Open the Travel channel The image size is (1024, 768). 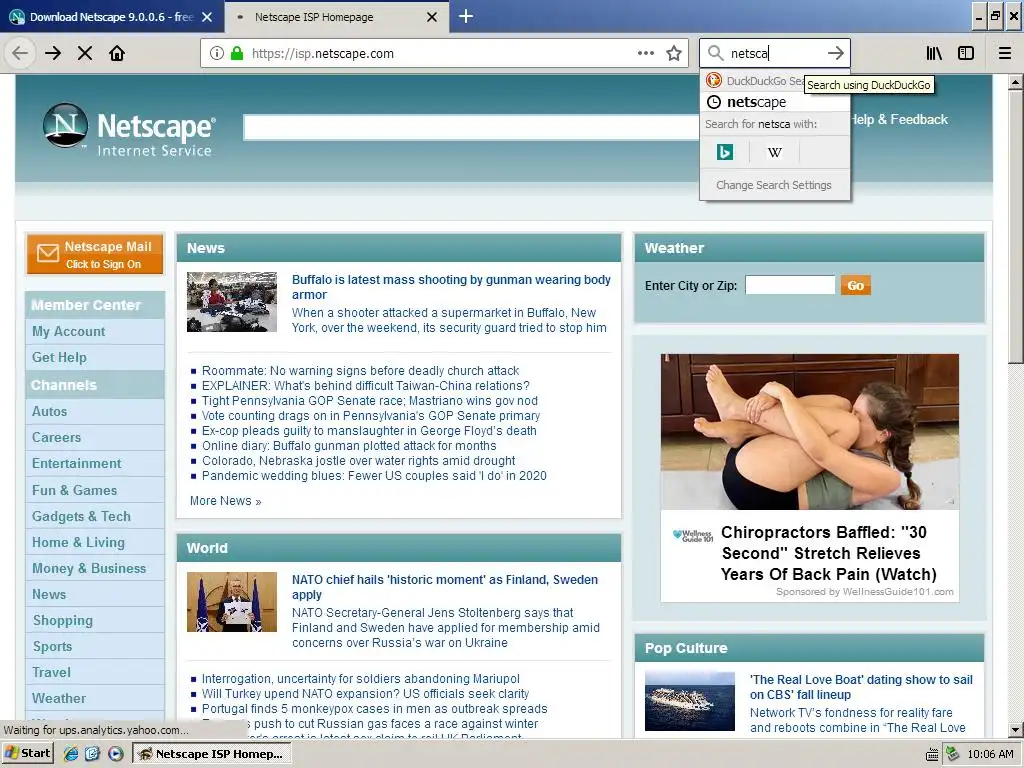[x=52, y=673]
